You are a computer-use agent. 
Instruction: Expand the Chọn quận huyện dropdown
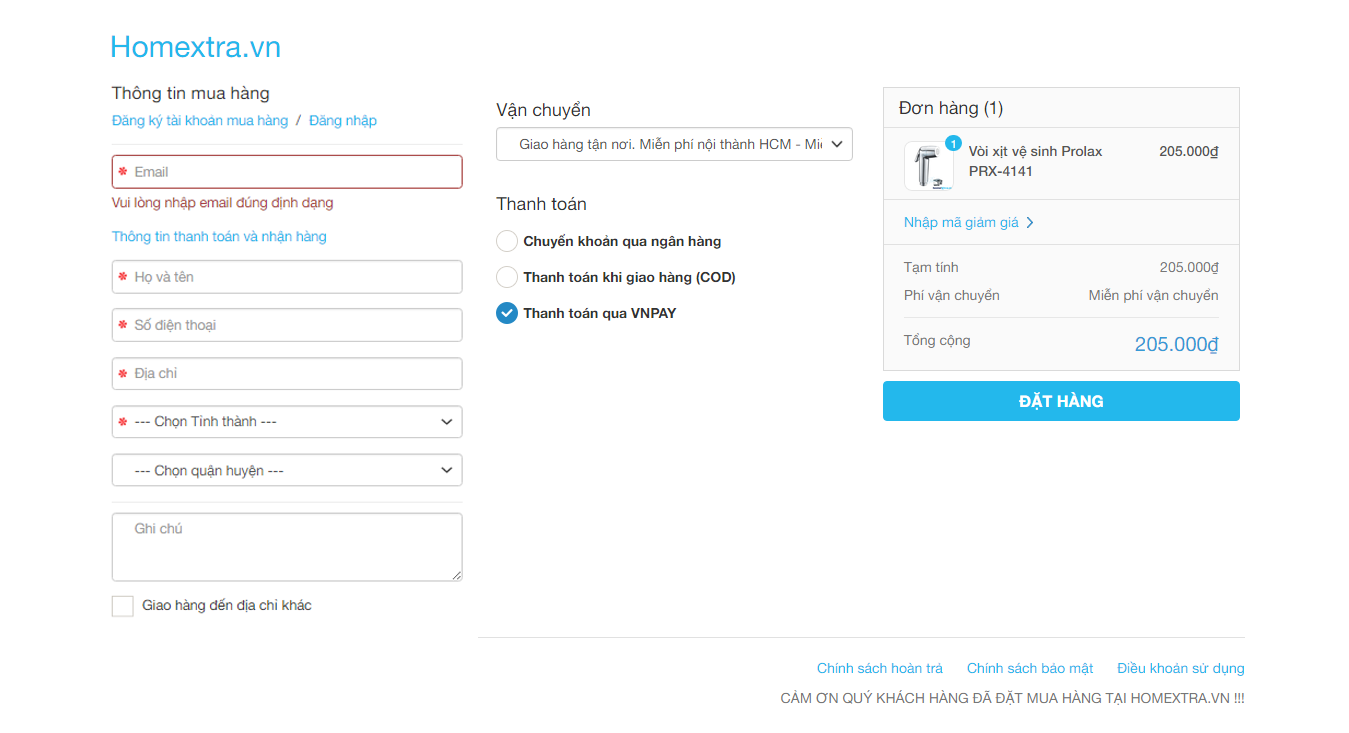click(287, 470)
